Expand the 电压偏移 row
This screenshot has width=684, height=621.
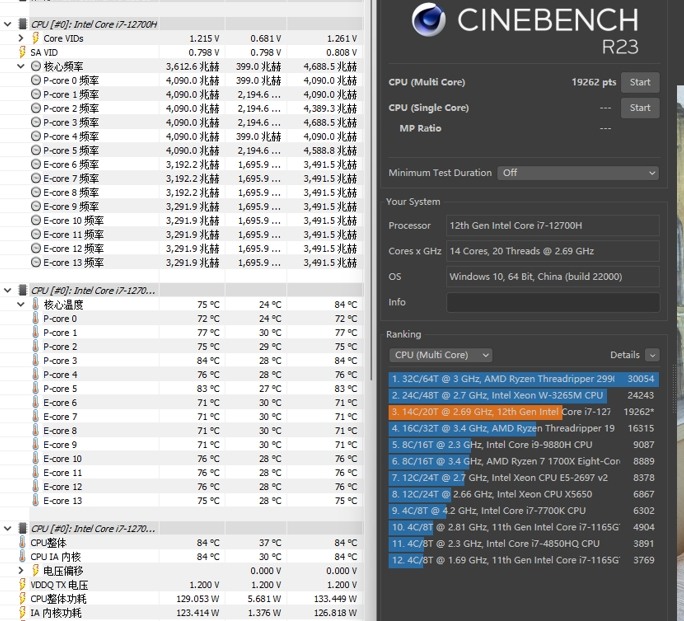(x=21, y=570)
